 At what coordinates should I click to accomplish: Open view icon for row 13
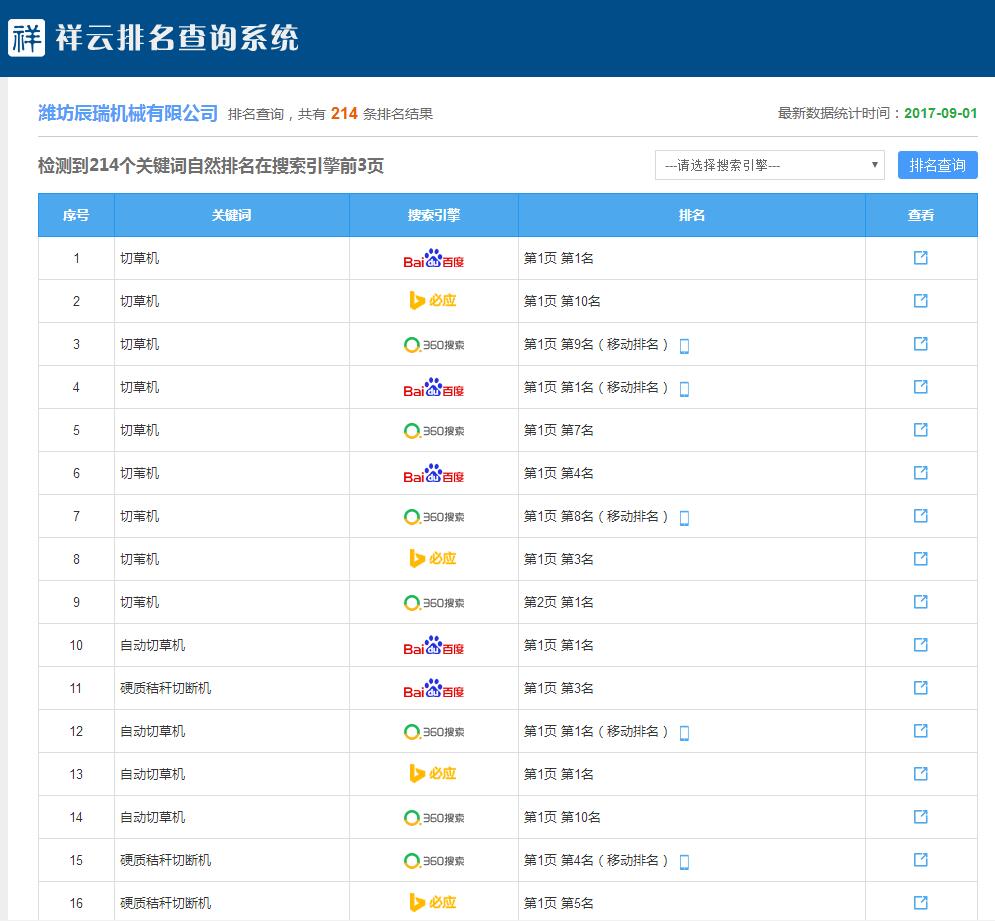pyautogui.click(x=920, y=774)
